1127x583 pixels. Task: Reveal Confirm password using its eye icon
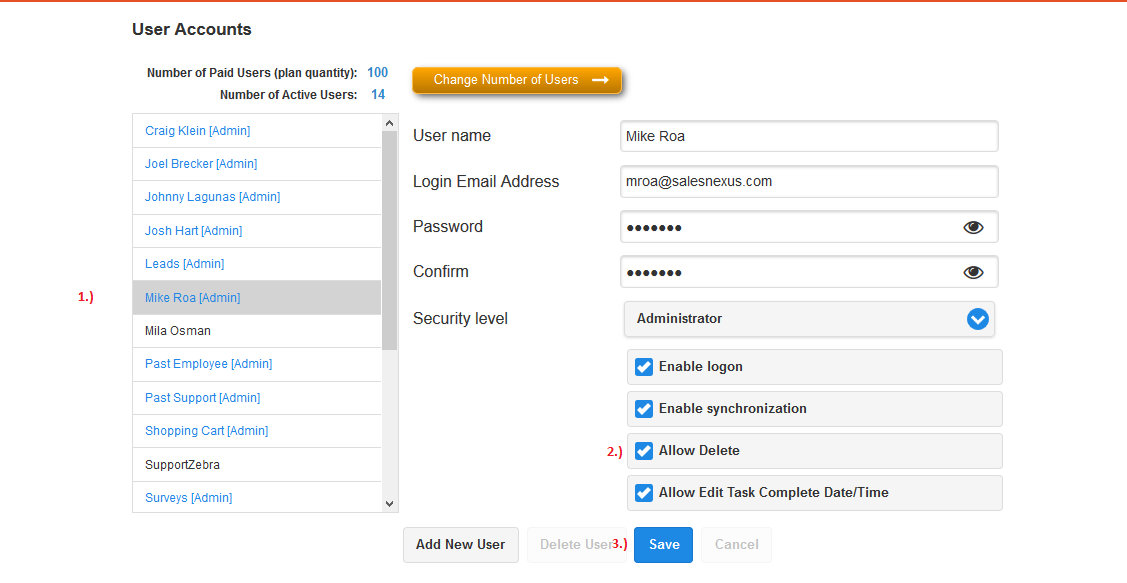(x=973, y=273)
